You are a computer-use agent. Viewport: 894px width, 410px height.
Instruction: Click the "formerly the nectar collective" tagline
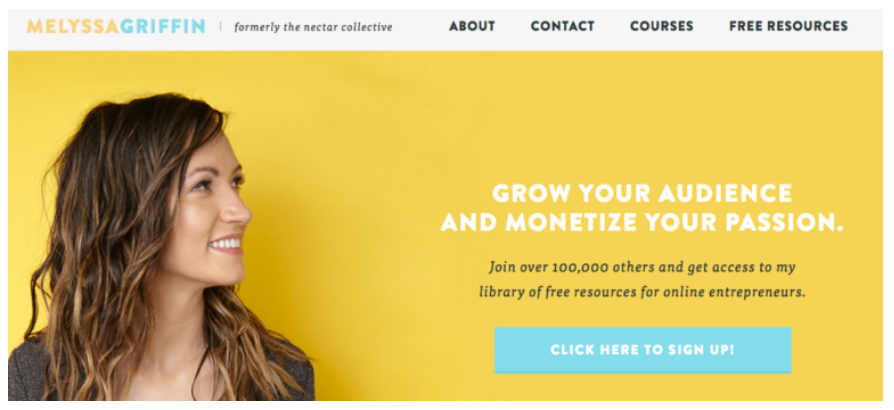(x=313, y=27)
